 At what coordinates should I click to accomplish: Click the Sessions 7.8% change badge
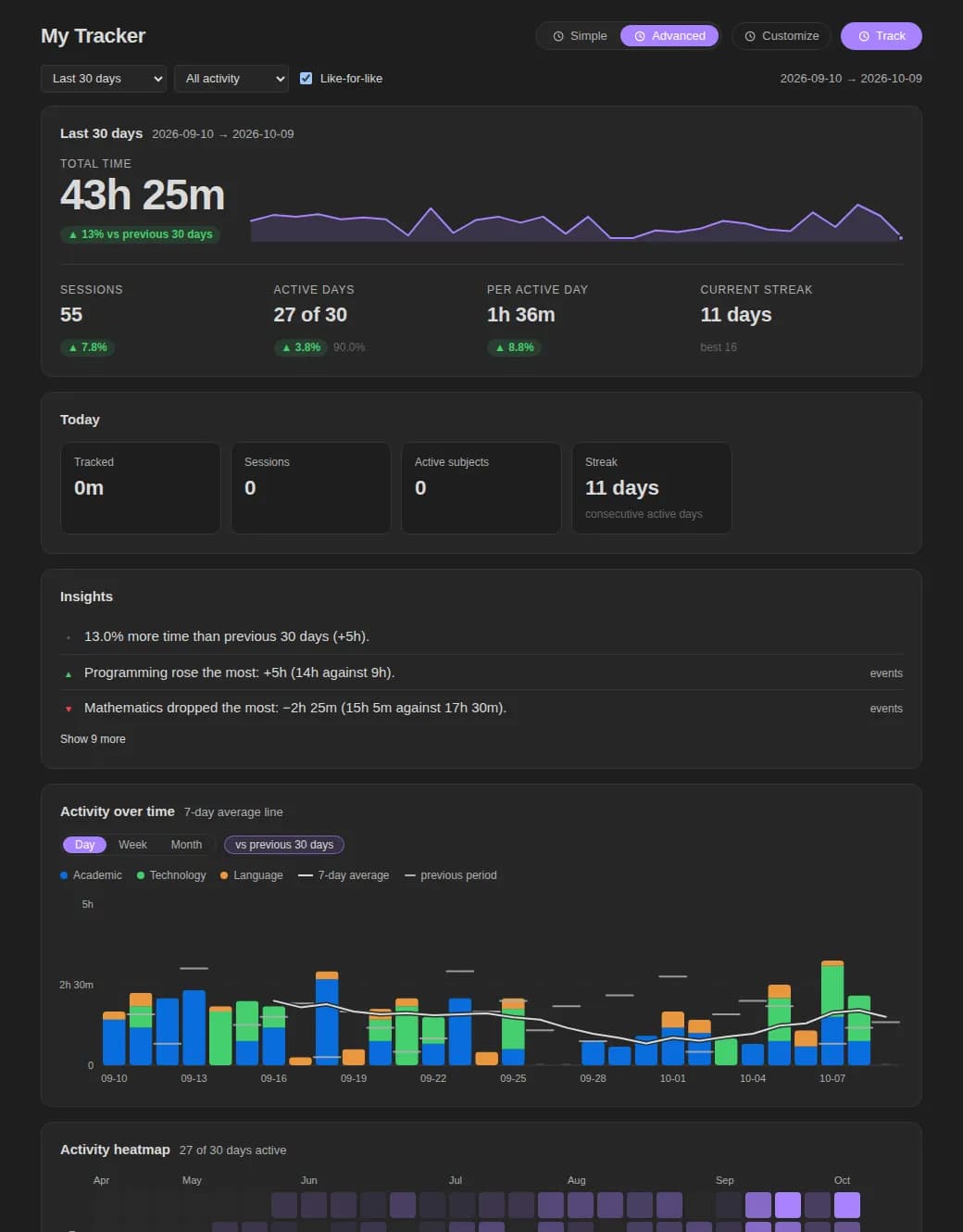coord(87,347)
